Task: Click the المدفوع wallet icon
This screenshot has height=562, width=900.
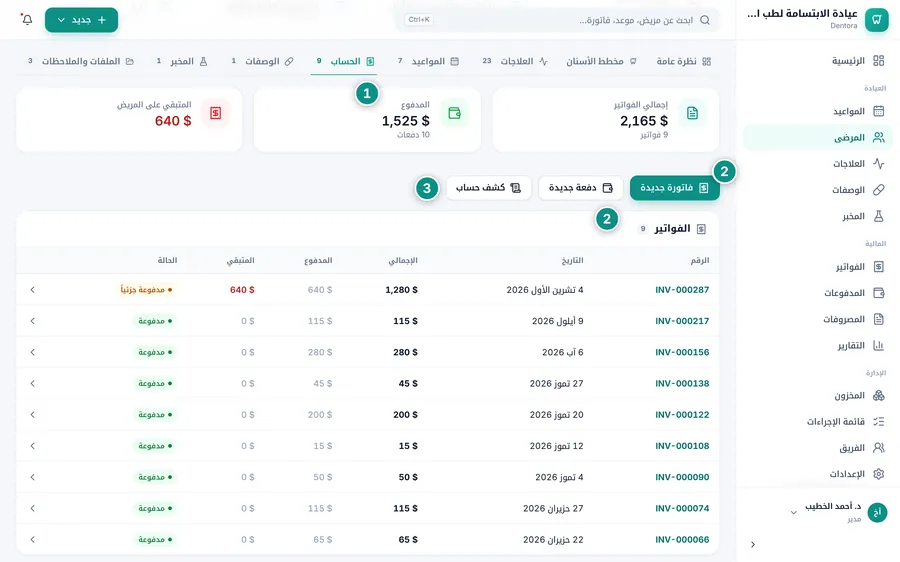Action: click(x=455, y=113)
